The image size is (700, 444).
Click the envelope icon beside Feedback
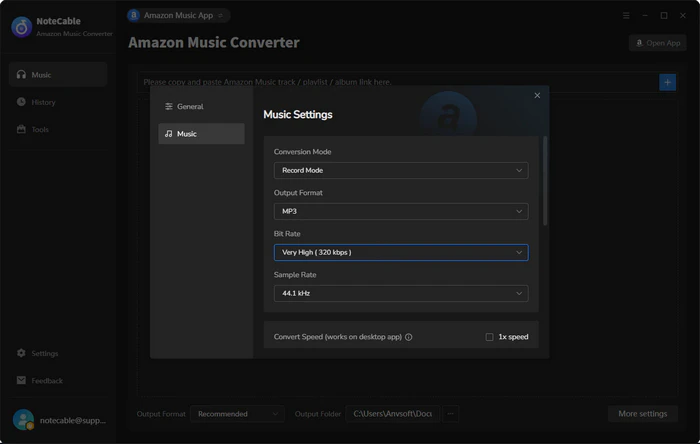click(x=21, y=380)
